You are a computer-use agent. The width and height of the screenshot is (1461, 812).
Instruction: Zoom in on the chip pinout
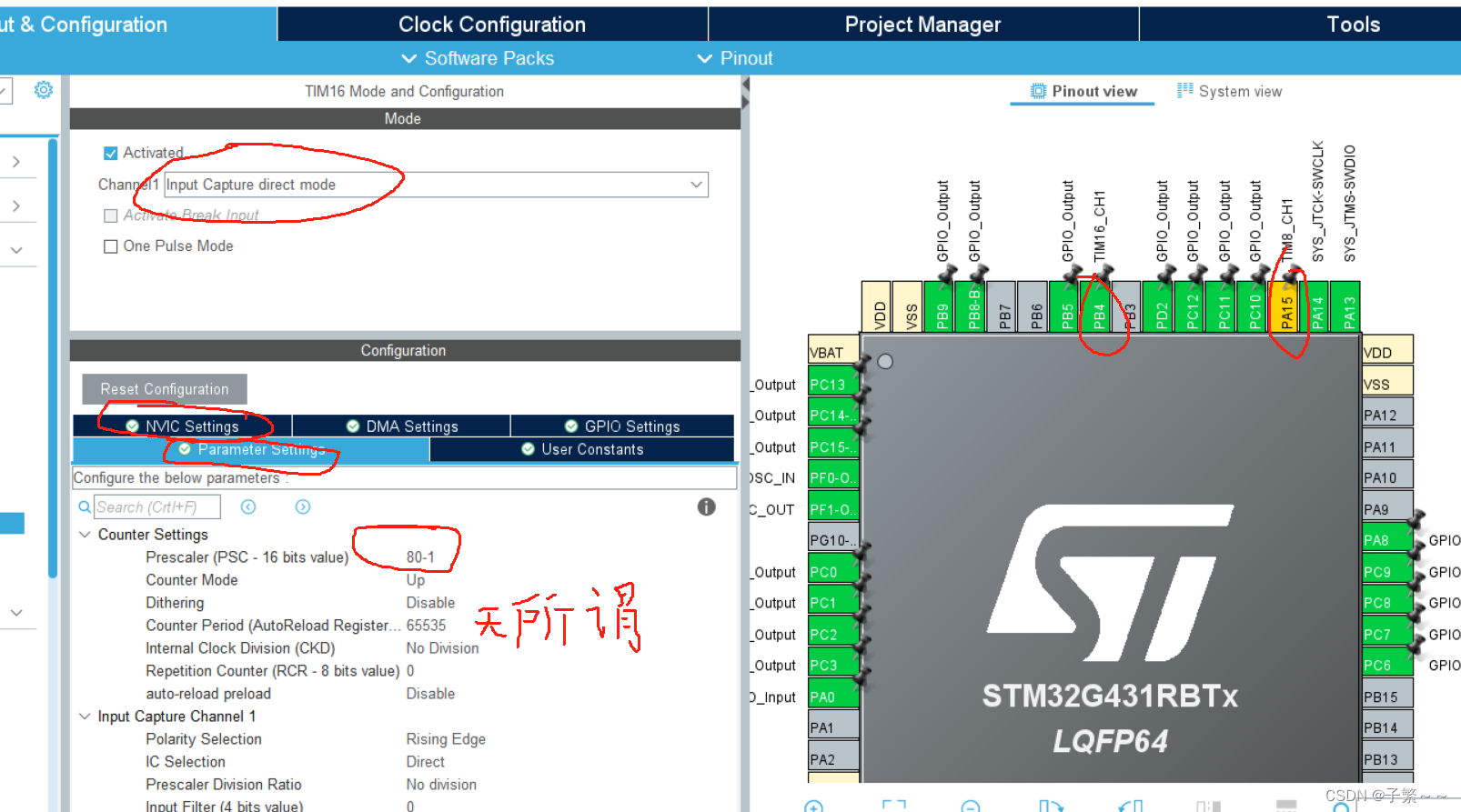(x=813, y=806)
